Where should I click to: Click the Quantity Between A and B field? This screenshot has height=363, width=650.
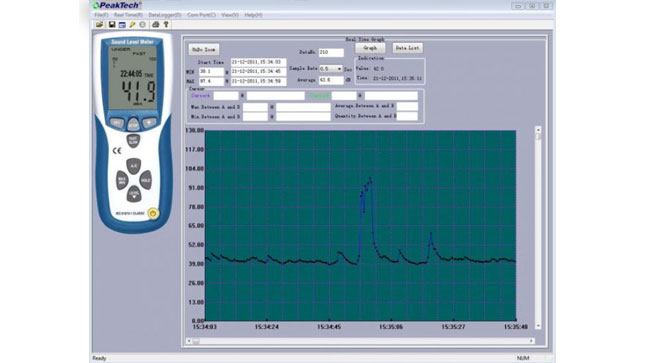click(407, 116)
